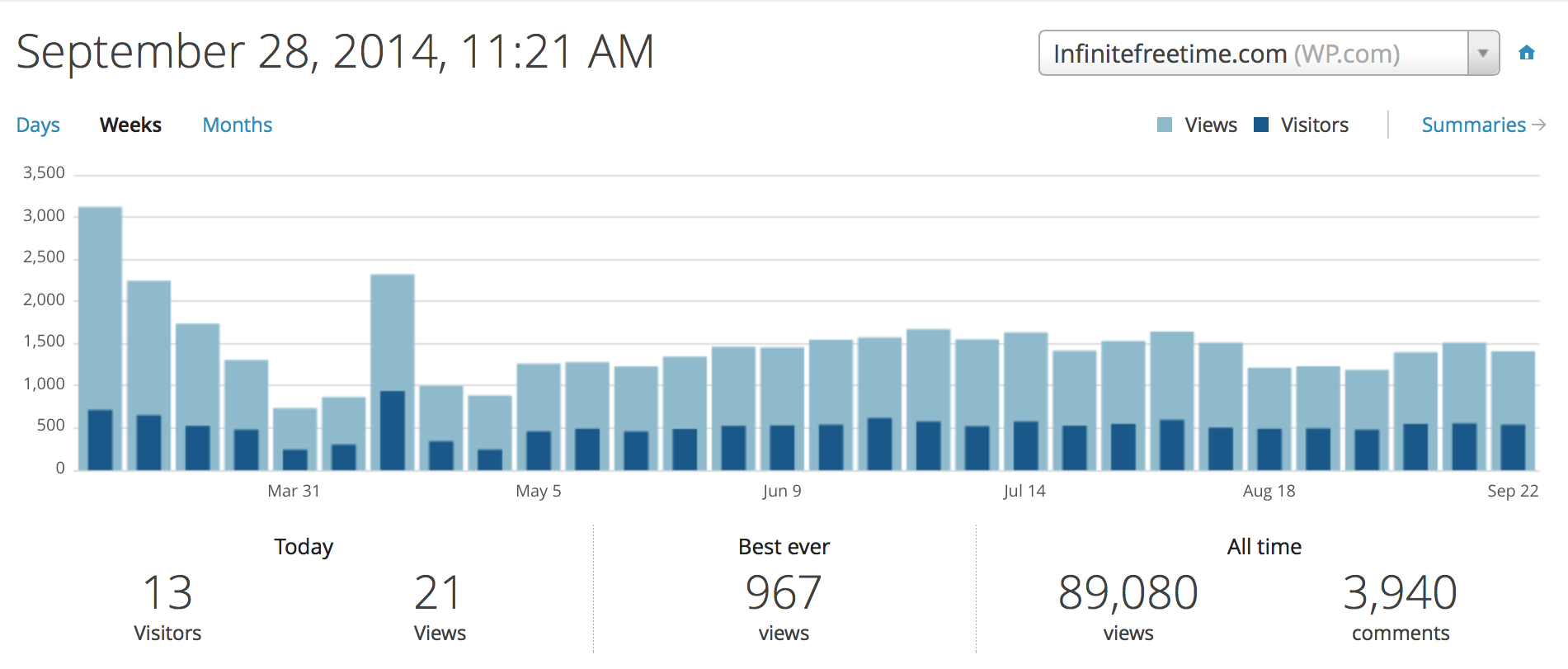Switch to the Months tab

(238, 125)
